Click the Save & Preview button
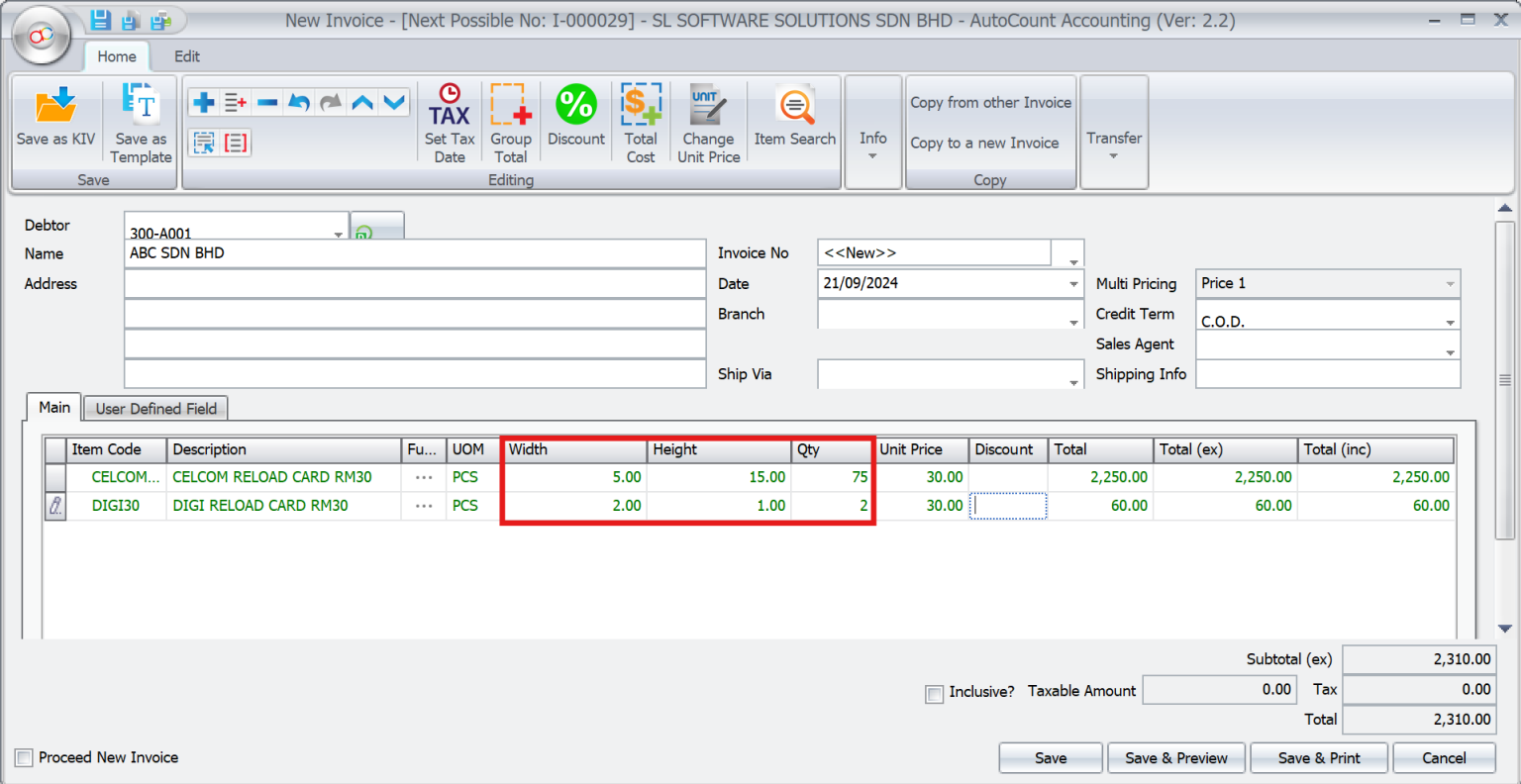1521x784 pixels. click(1176, 758)
